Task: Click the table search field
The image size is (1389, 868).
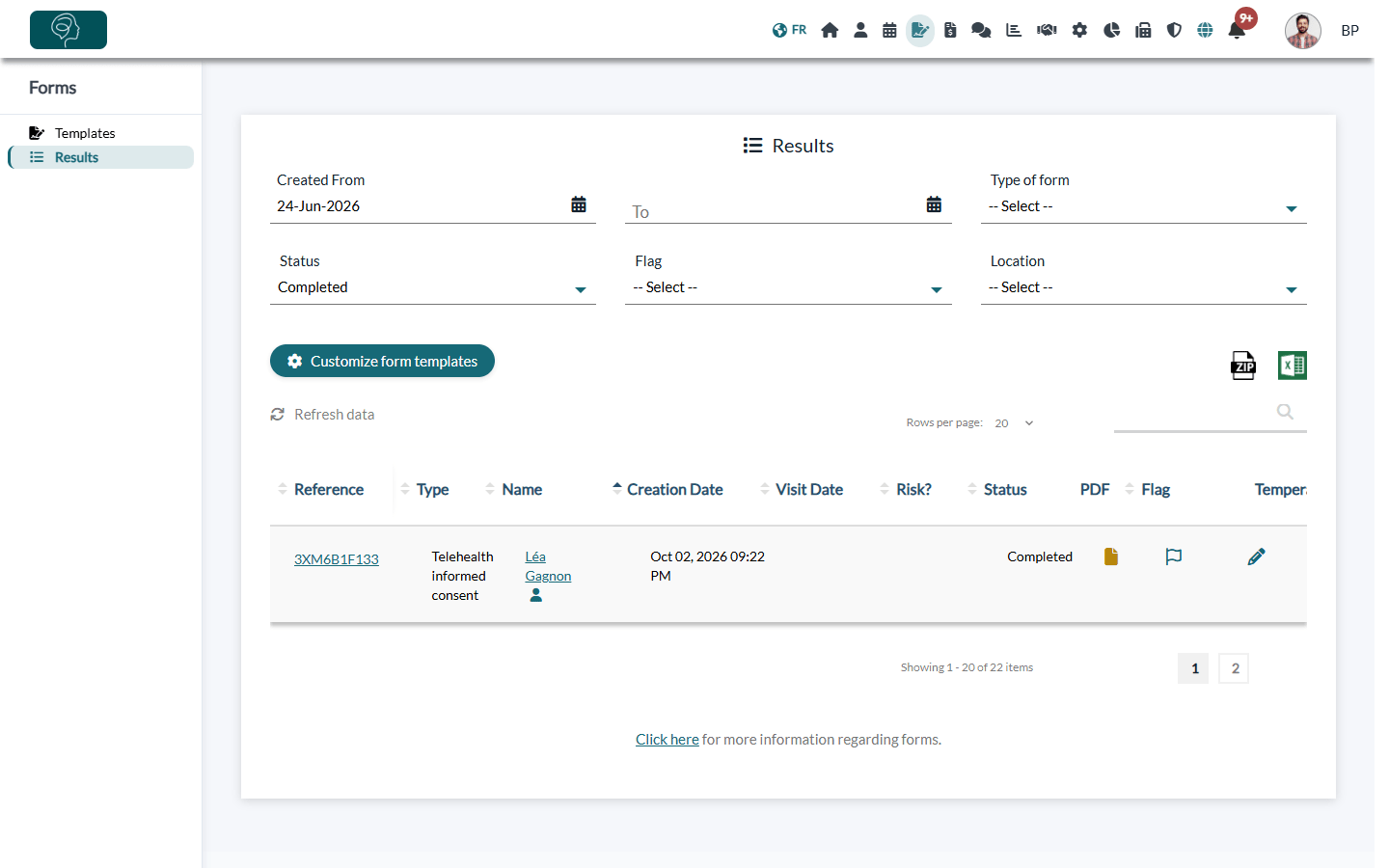Action: [1211, 414]
